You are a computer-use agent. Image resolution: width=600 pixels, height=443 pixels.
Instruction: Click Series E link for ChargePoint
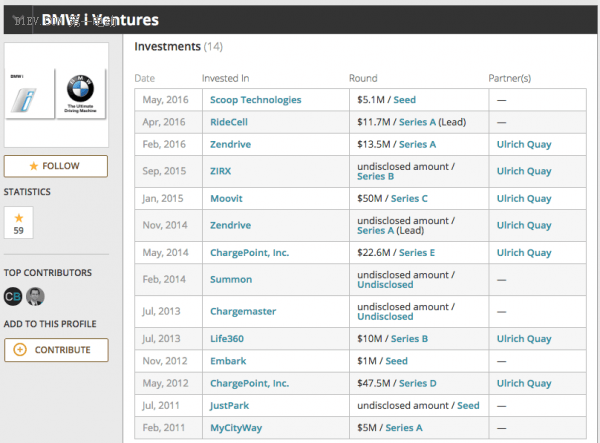coord(417,252)
